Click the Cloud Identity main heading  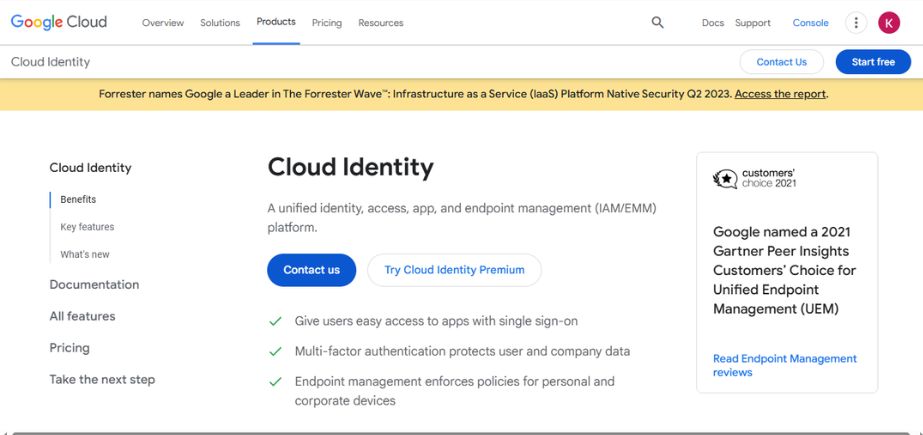click(350, 167)
